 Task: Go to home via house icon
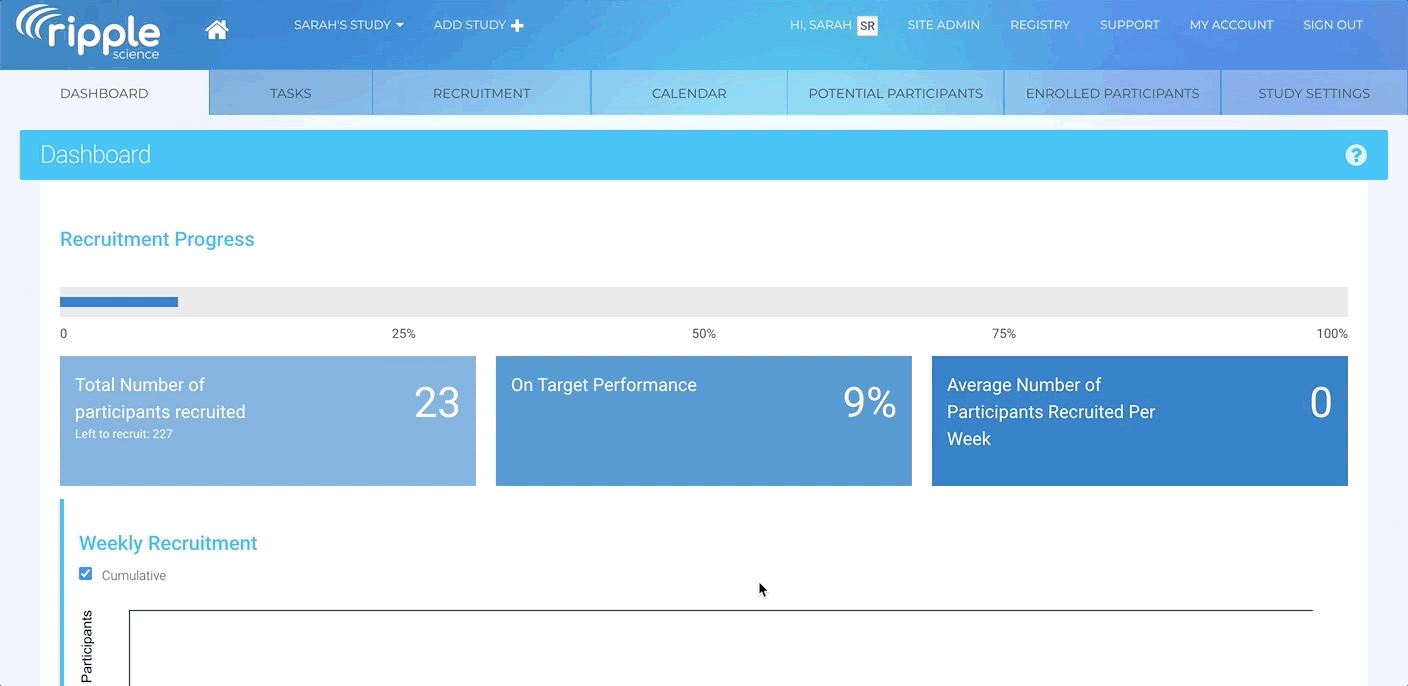tap(217, 29)
